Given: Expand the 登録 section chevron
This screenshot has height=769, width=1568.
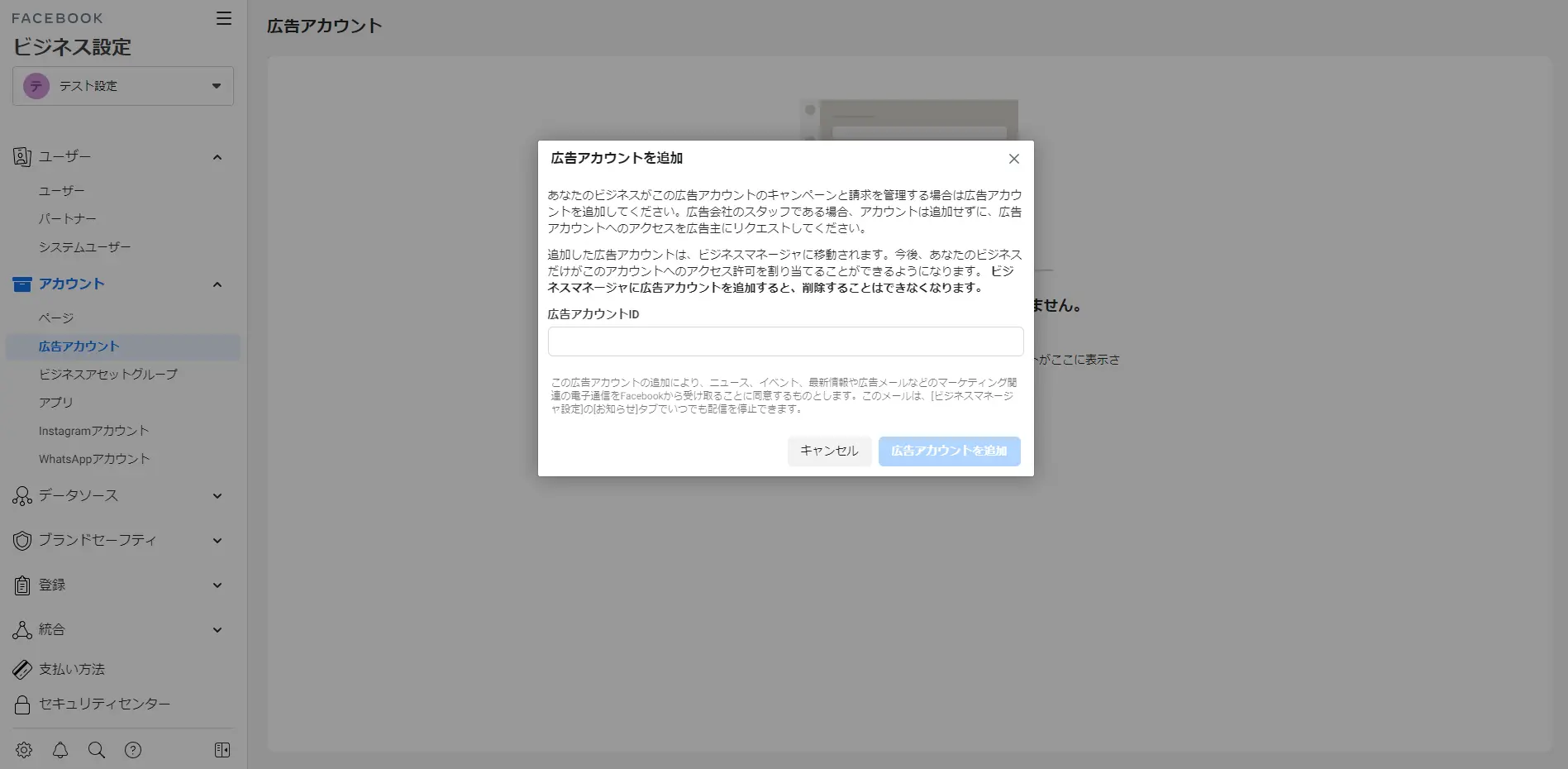Looking at the screenshot, I should tap(217, 585).
